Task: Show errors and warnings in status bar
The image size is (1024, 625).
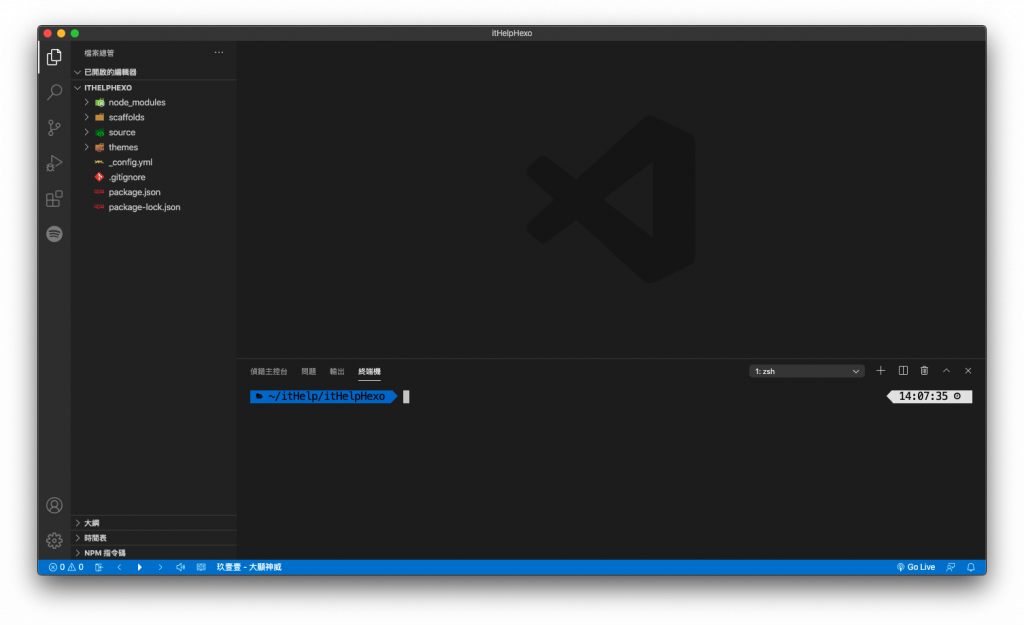Action: tap(66, 567)
